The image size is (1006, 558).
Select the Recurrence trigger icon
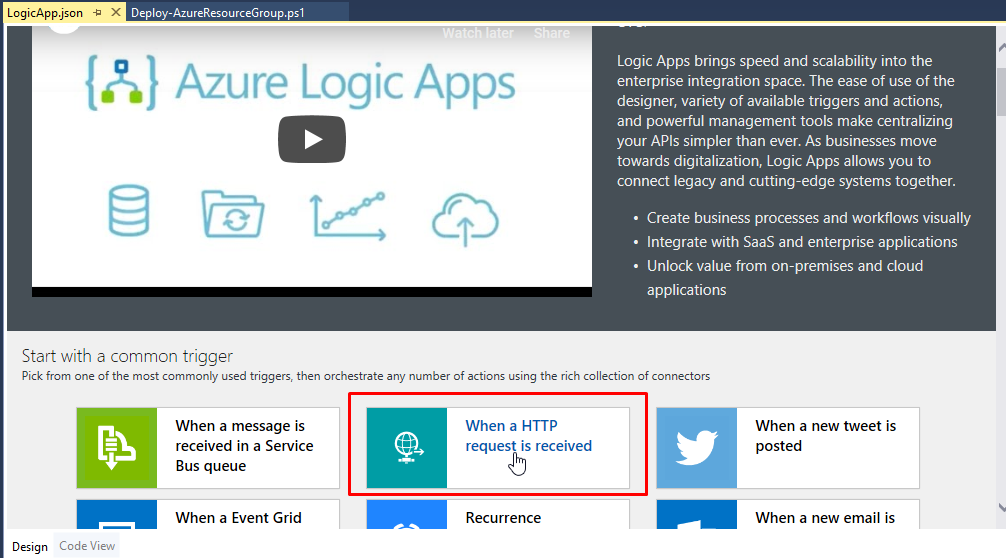click(407, 514)
